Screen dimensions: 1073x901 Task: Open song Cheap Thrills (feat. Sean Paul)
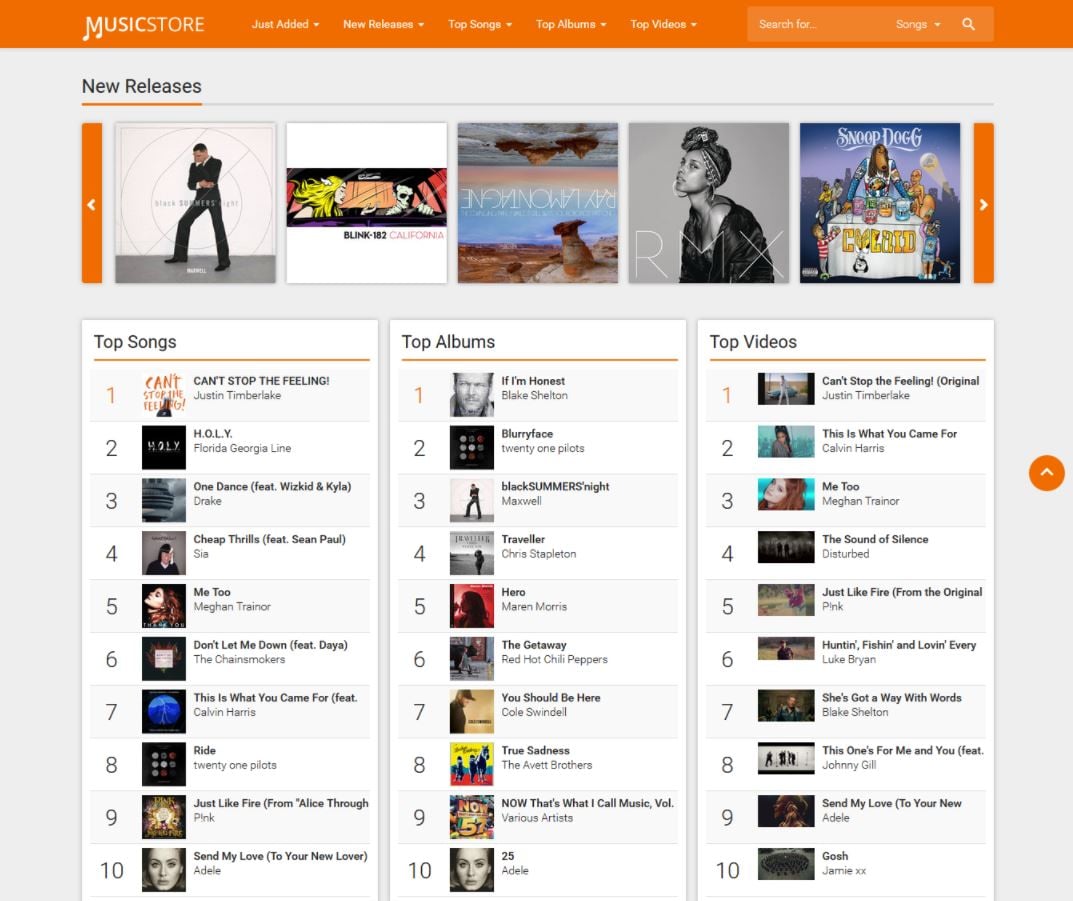click(x=270, y=539)
